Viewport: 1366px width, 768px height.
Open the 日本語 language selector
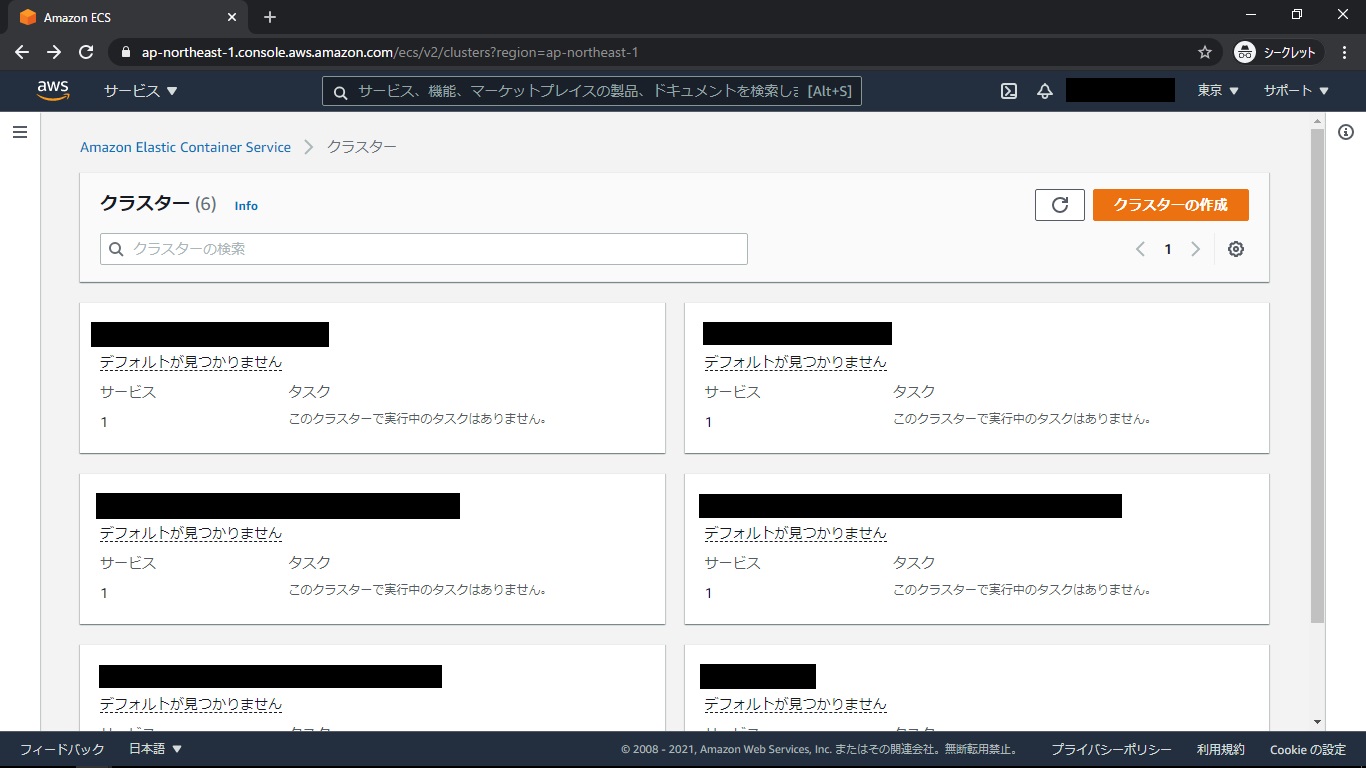[x=155, y=749]
